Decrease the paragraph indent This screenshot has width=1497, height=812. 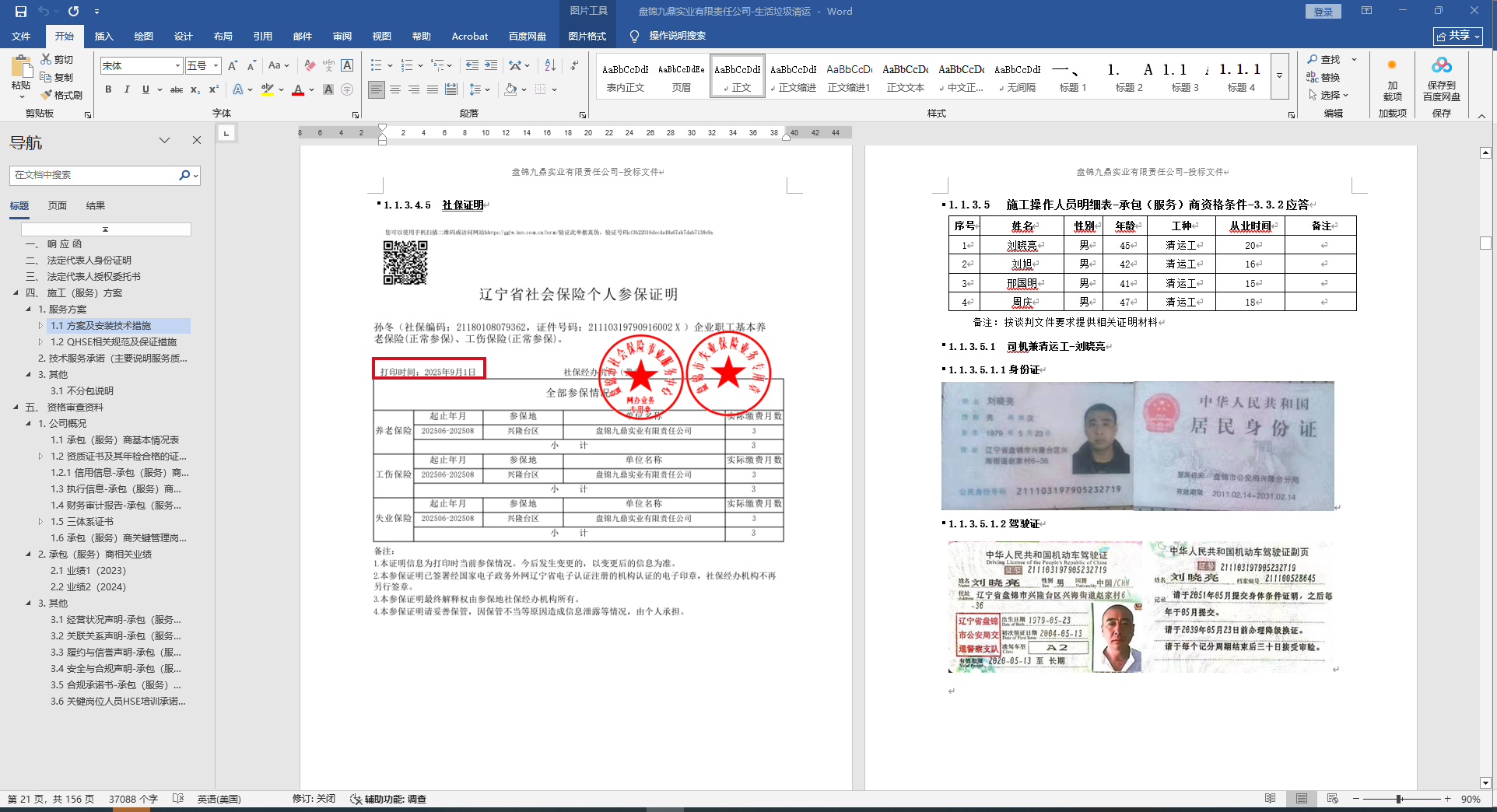tap(472, 66)
